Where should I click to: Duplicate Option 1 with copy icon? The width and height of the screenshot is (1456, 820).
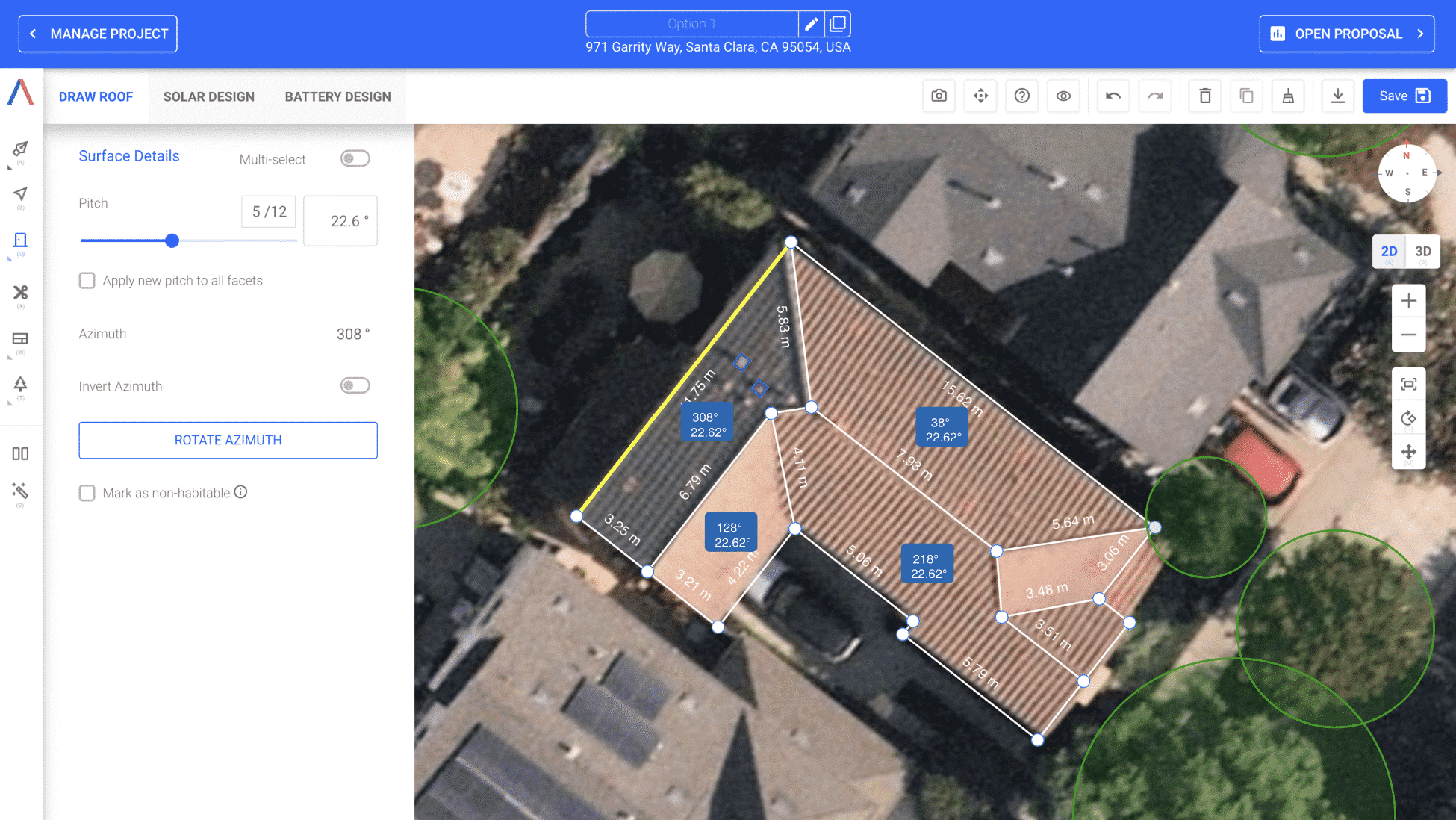coord(838,24)
